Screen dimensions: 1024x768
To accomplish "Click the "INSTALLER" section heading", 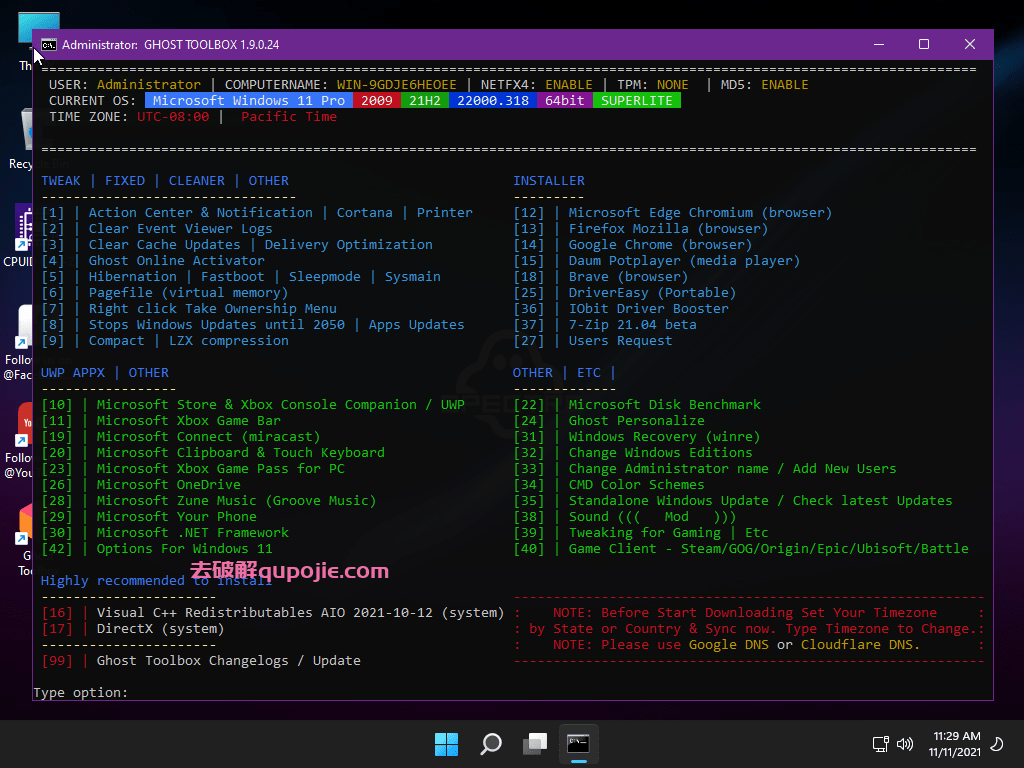I will [x=549, y=181].
